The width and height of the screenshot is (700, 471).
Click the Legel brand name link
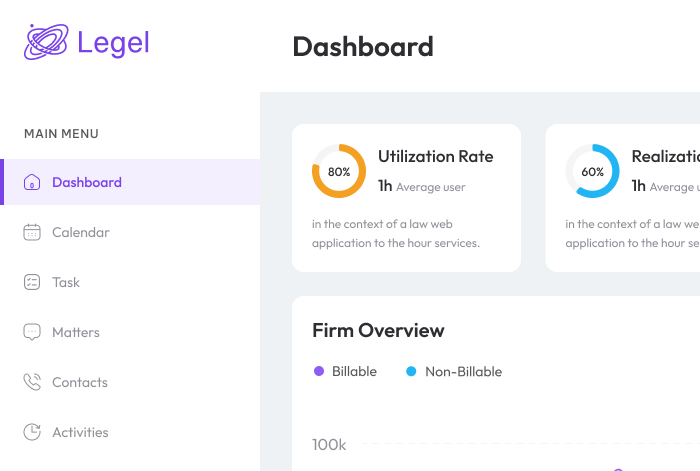click(x=113, y=42)
